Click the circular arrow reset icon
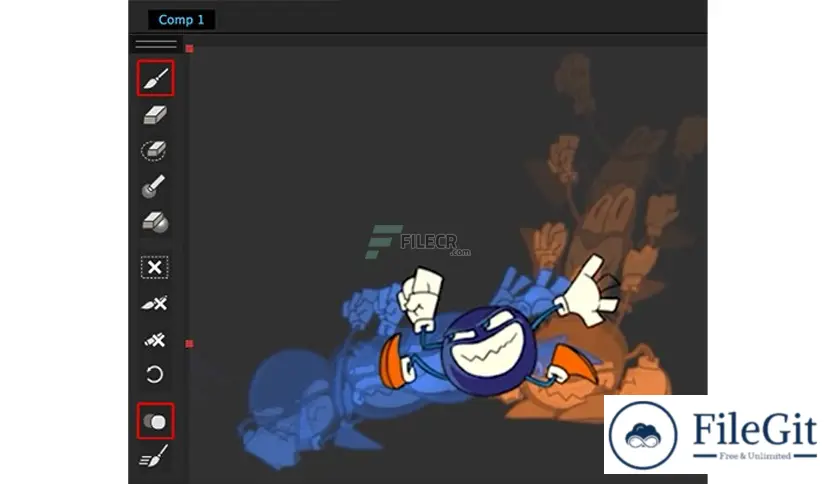Image resolution: width=836 pixels, height=484 pixels. pyautogui.click(x=154, y=374)
